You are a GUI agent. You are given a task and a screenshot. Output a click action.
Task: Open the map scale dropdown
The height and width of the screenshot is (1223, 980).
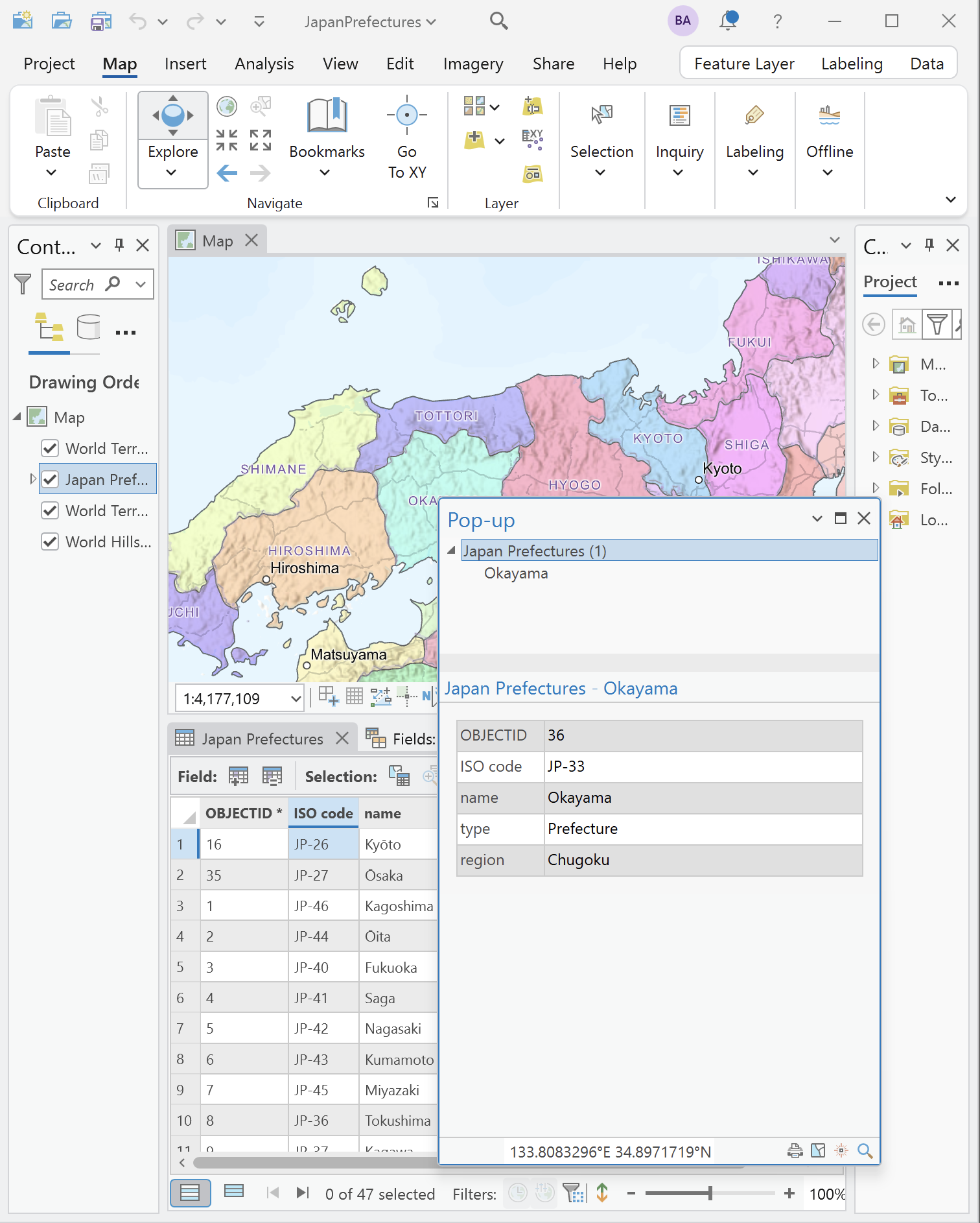pos(296,698)
